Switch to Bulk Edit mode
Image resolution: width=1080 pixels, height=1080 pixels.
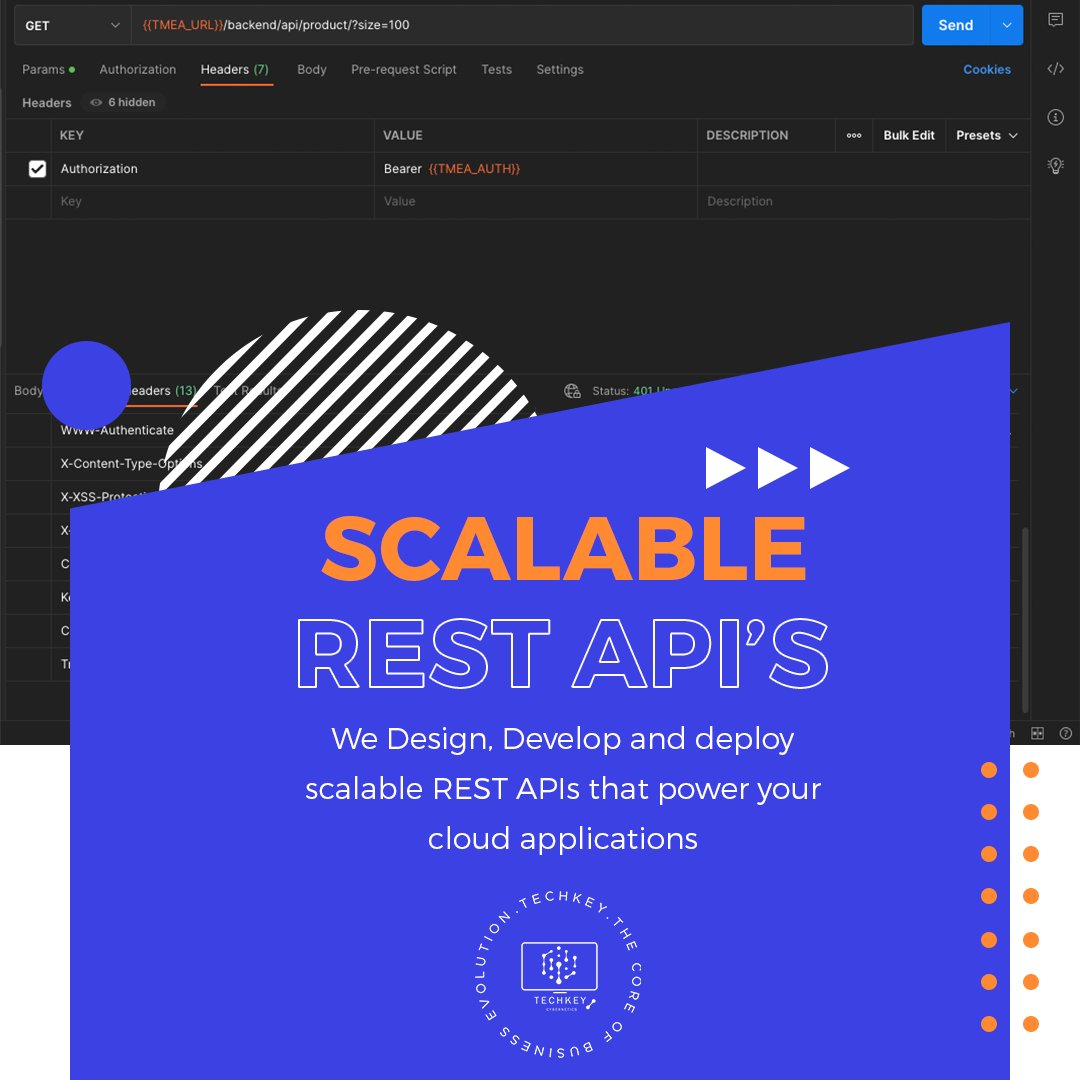[x=909, y=136]
